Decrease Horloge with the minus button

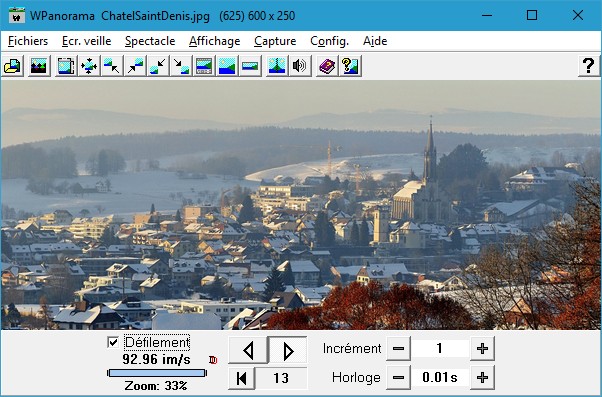coord(399,378)
